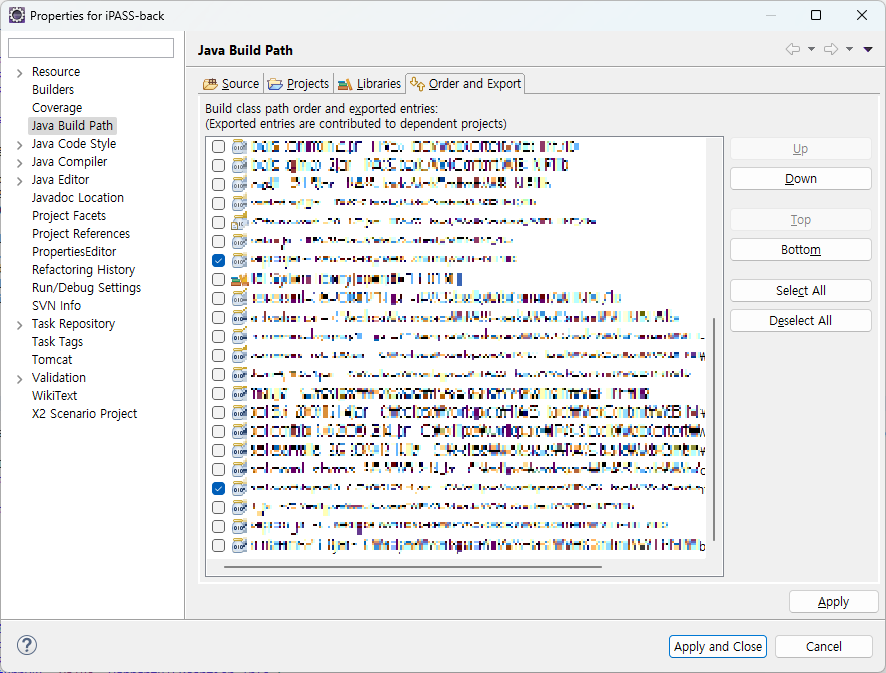Open Refactoring History page
This screenshot has height=673, width=886.
coord(83,270)
